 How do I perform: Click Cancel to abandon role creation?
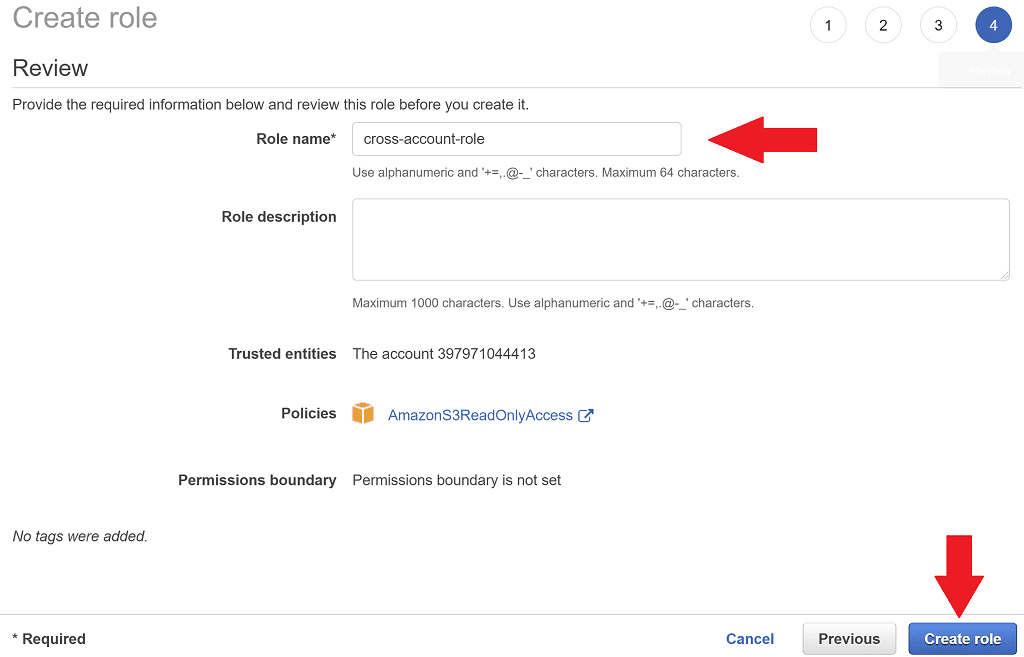tap(750, 638)
